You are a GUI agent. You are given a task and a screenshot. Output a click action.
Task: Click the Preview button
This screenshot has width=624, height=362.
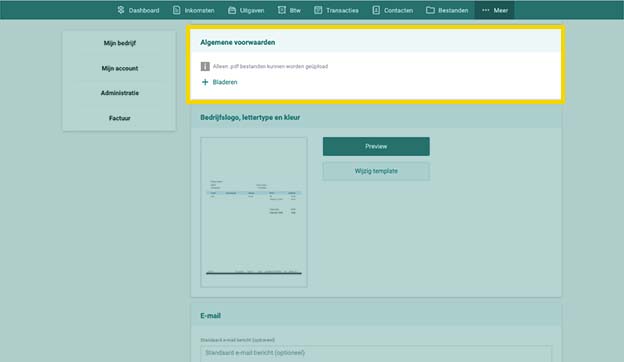click(376, 146)
